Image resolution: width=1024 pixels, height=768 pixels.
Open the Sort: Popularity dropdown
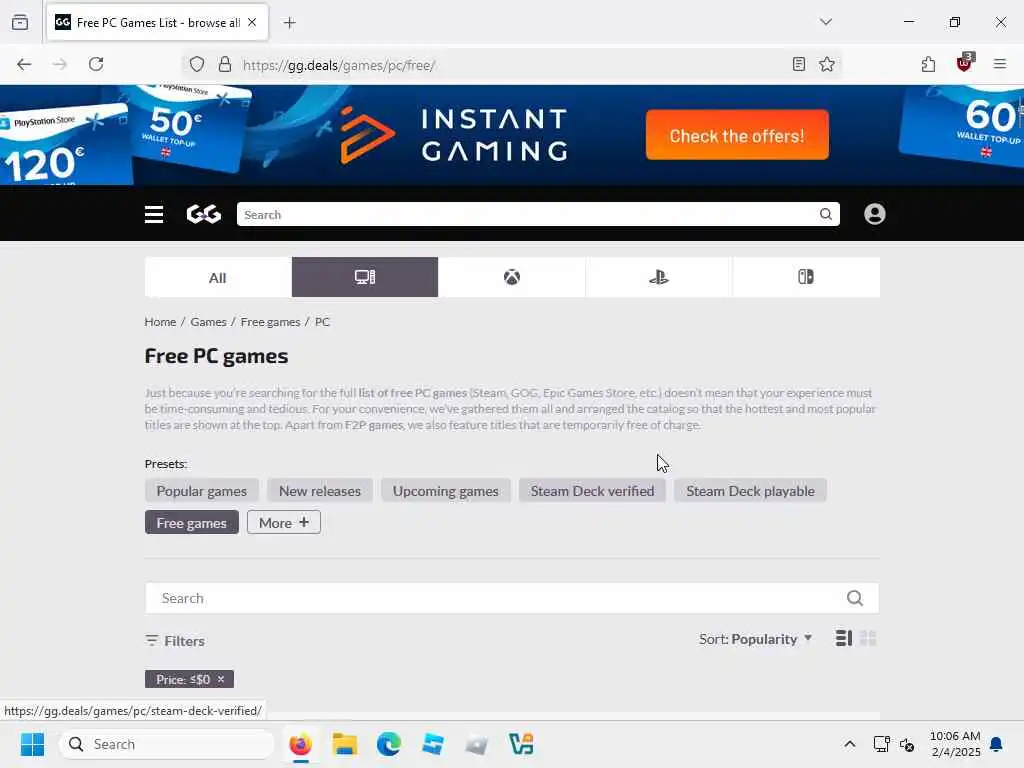pyautogui.click(x=756, y=639)
